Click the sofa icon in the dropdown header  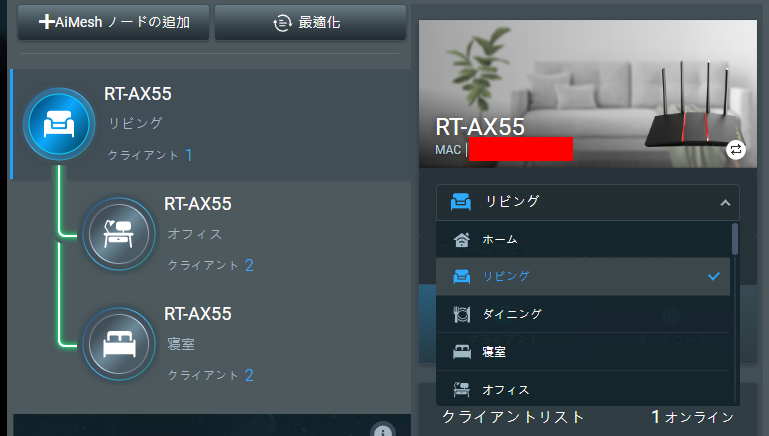[x=461, y=202]
